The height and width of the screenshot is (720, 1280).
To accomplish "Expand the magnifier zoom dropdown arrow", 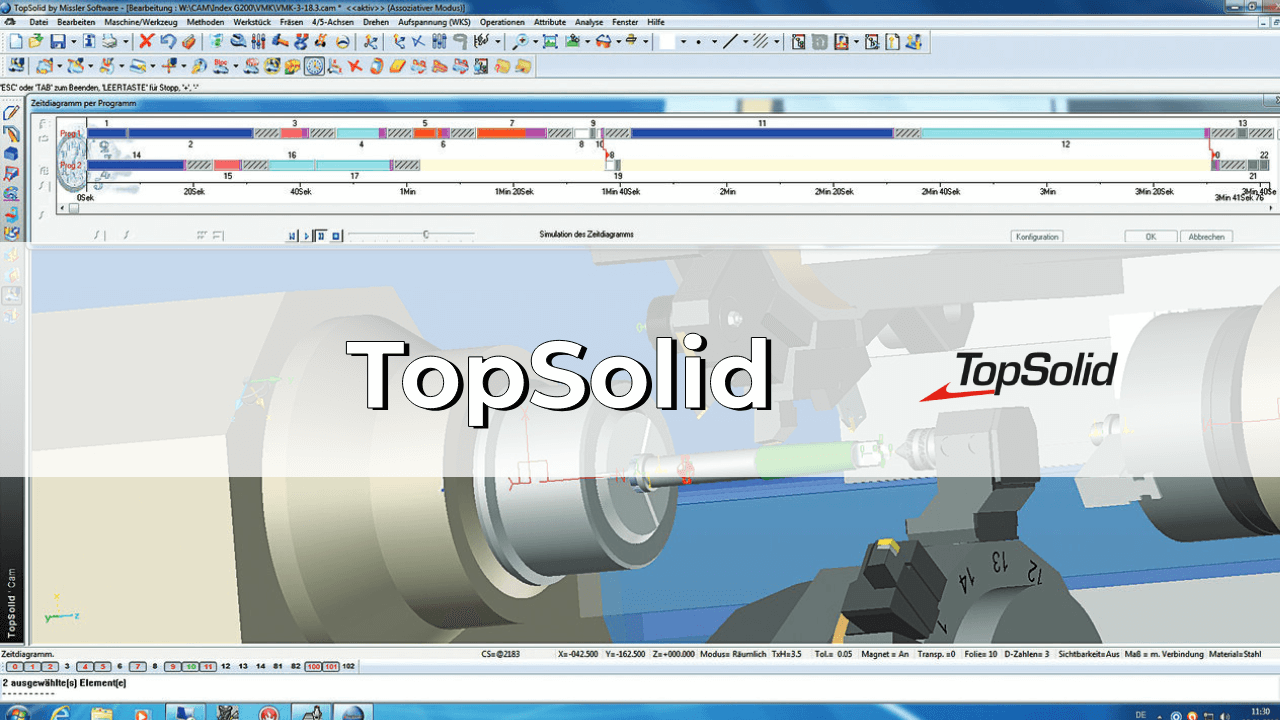I will pos(537,42).
